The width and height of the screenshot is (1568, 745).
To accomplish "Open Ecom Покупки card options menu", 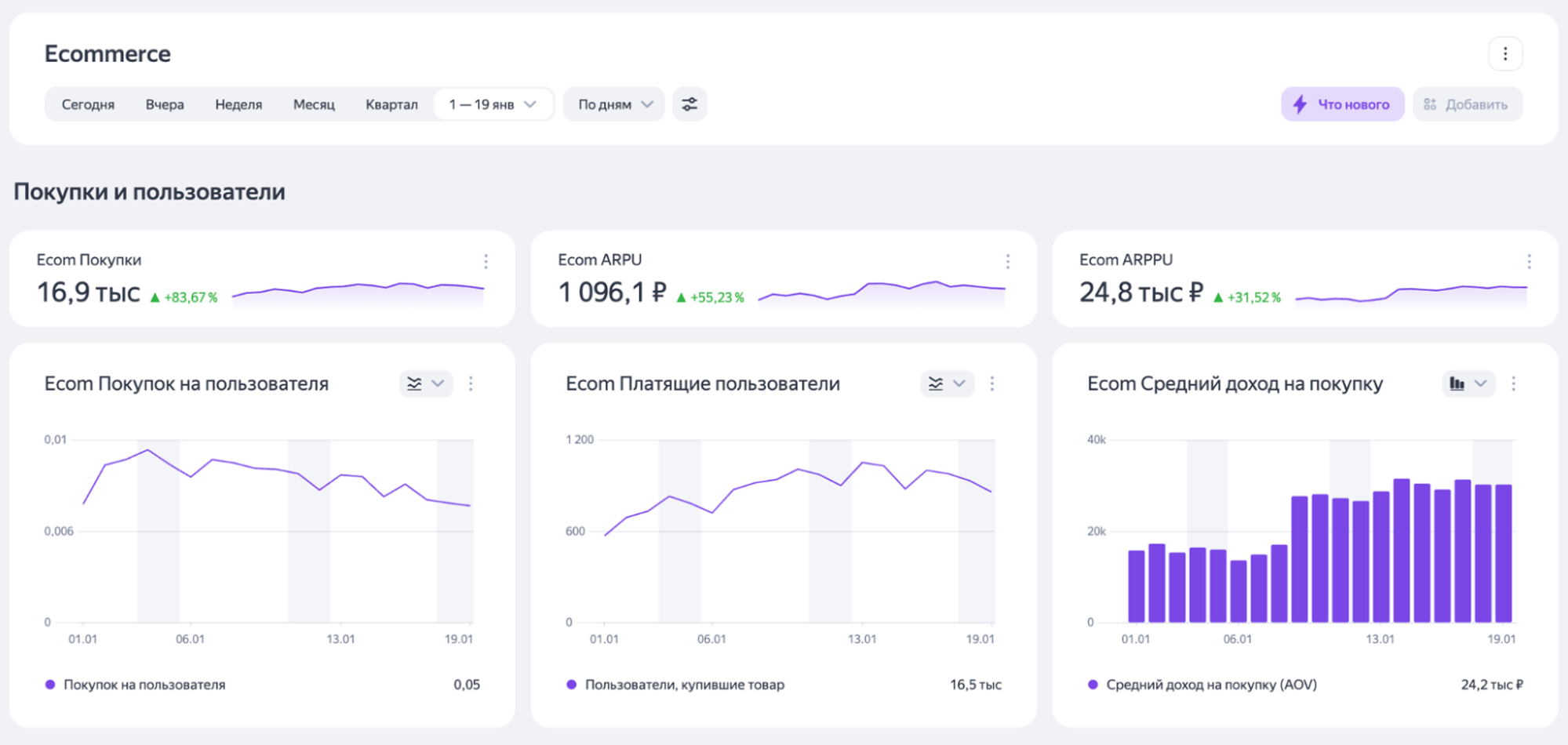I will tap(486, 261).
